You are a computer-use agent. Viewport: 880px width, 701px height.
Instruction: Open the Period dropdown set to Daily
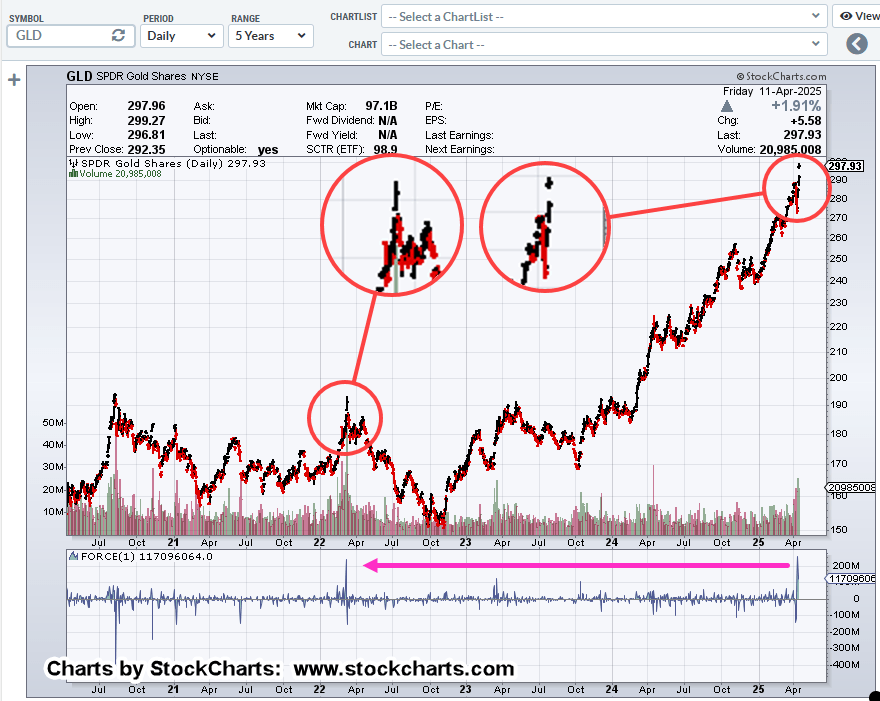coord(182,35)
